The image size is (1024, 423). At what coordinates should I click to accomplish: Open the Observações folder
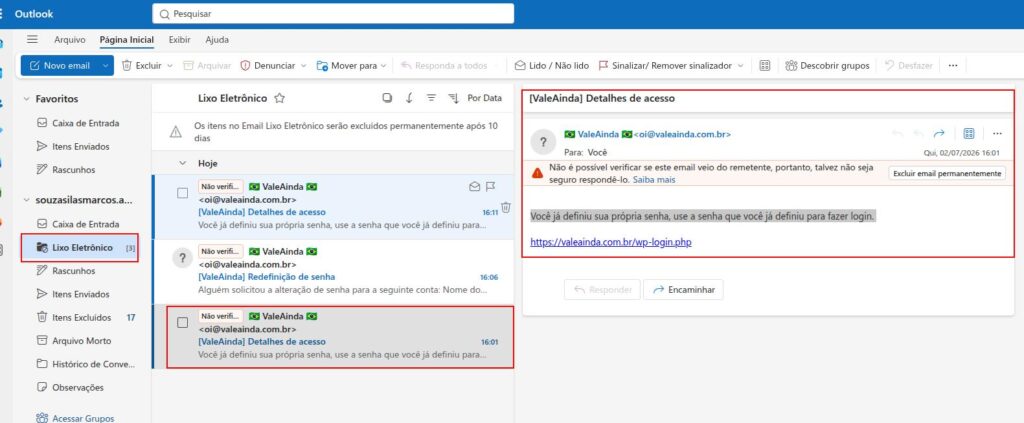78,388
